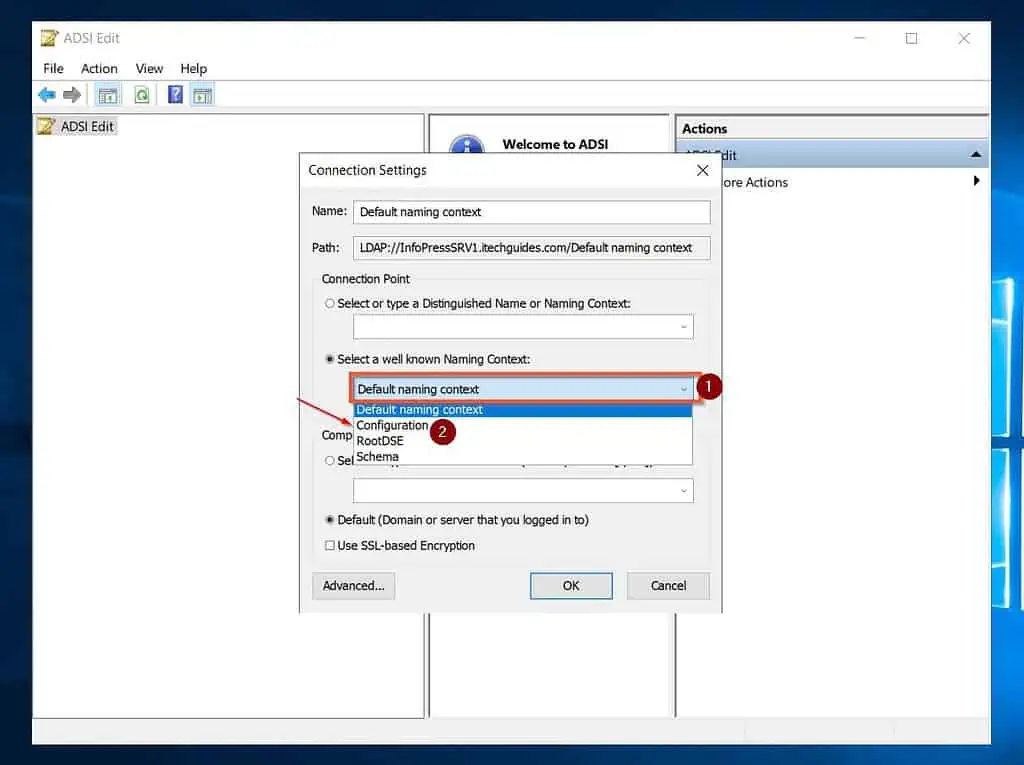Open the Distinguished Name combo box dropdown

pyautogui.click(x=683, y=327)
